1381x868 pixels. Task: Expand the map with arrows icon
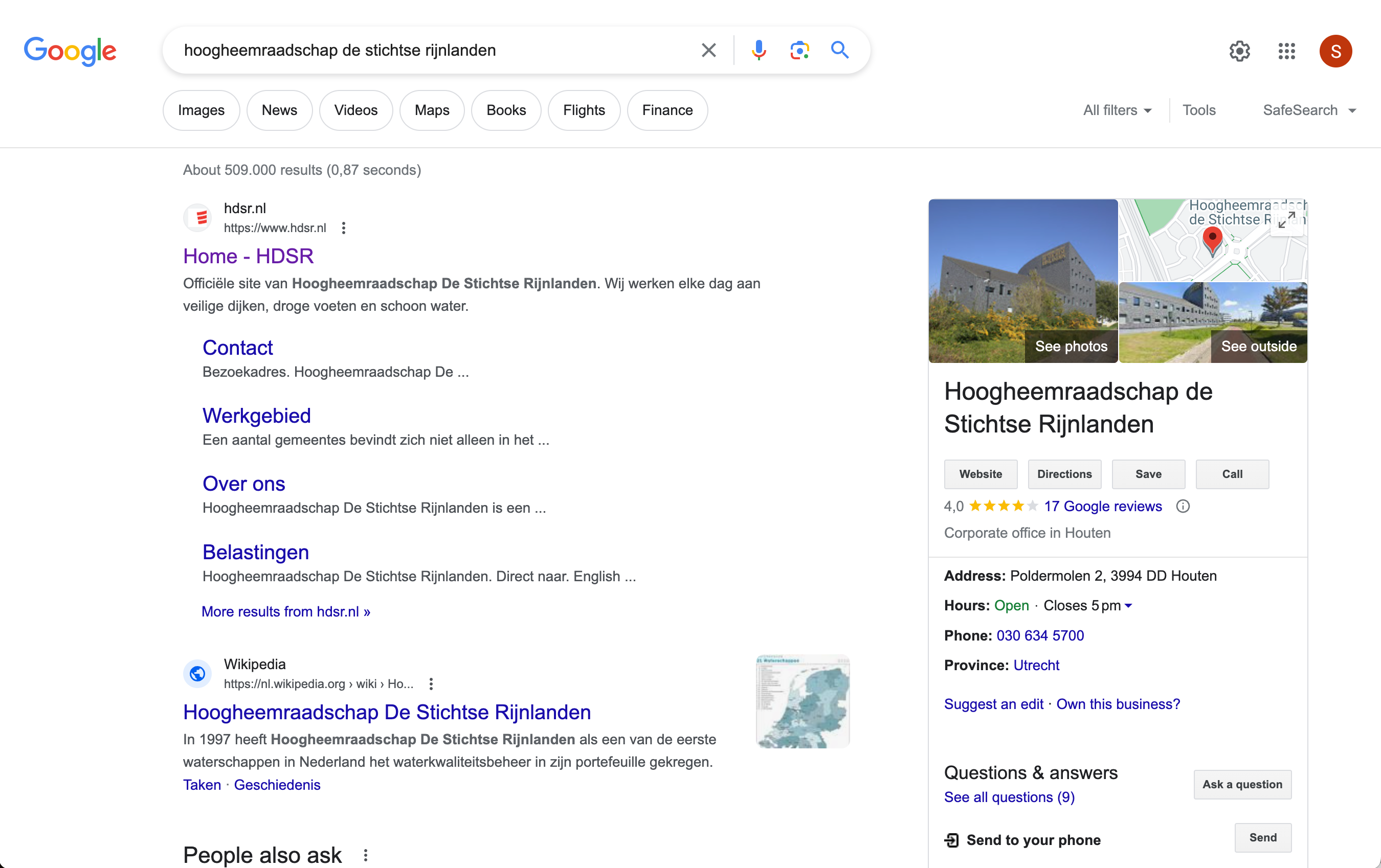1286,220
